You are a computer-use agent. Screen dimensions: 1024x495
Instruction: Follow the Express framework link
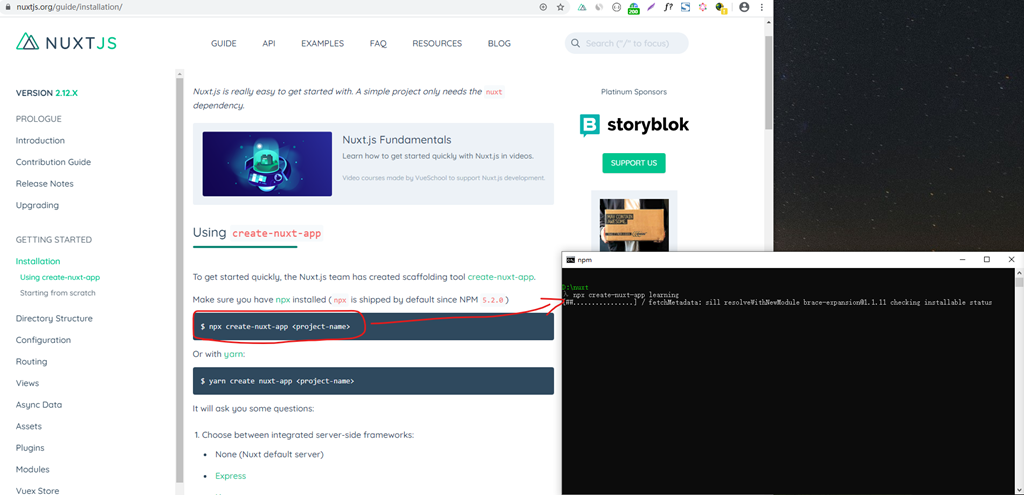click(231, 476)
